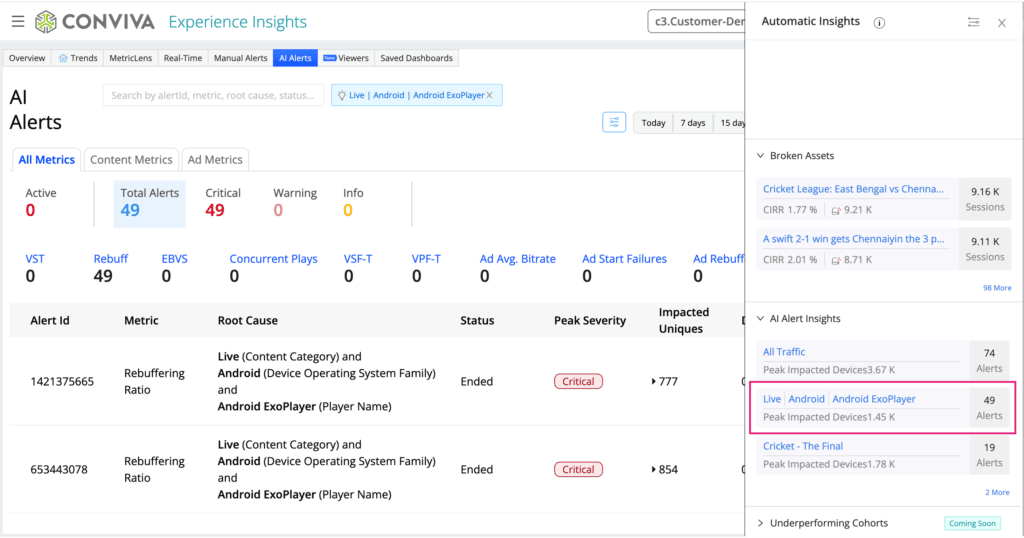Collapse the AI Alert Insights section
Viewport: 1024px width, 538px height.
(760, 319)
